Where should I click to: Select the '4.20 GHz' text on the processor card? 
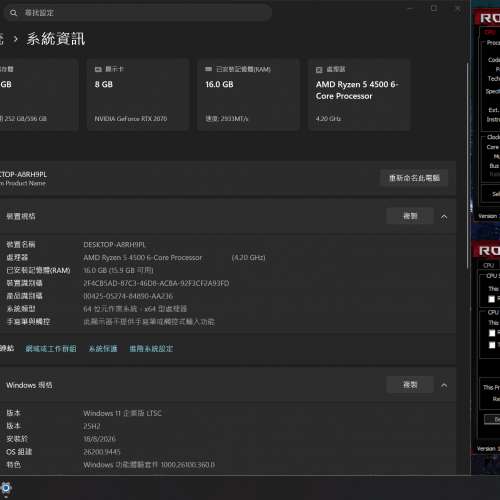pyautogui.click(x=328, y=119)
